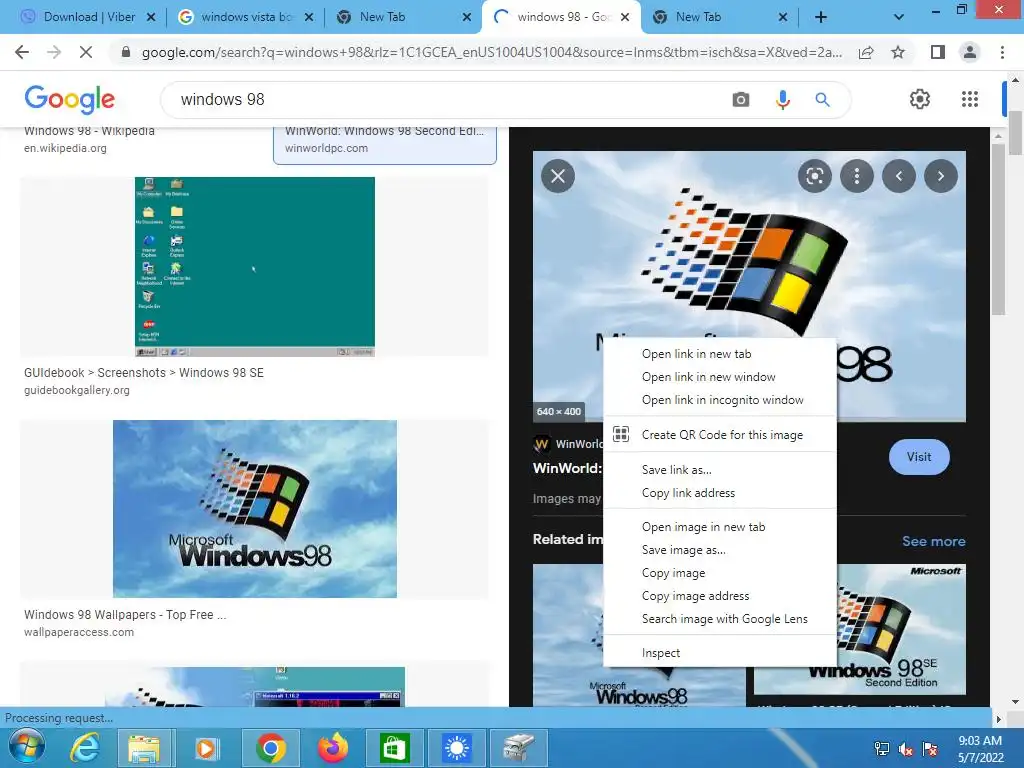Click the browser forward arrow
1024x768 pixels.
pyautogui.click(x=54, y=52)
